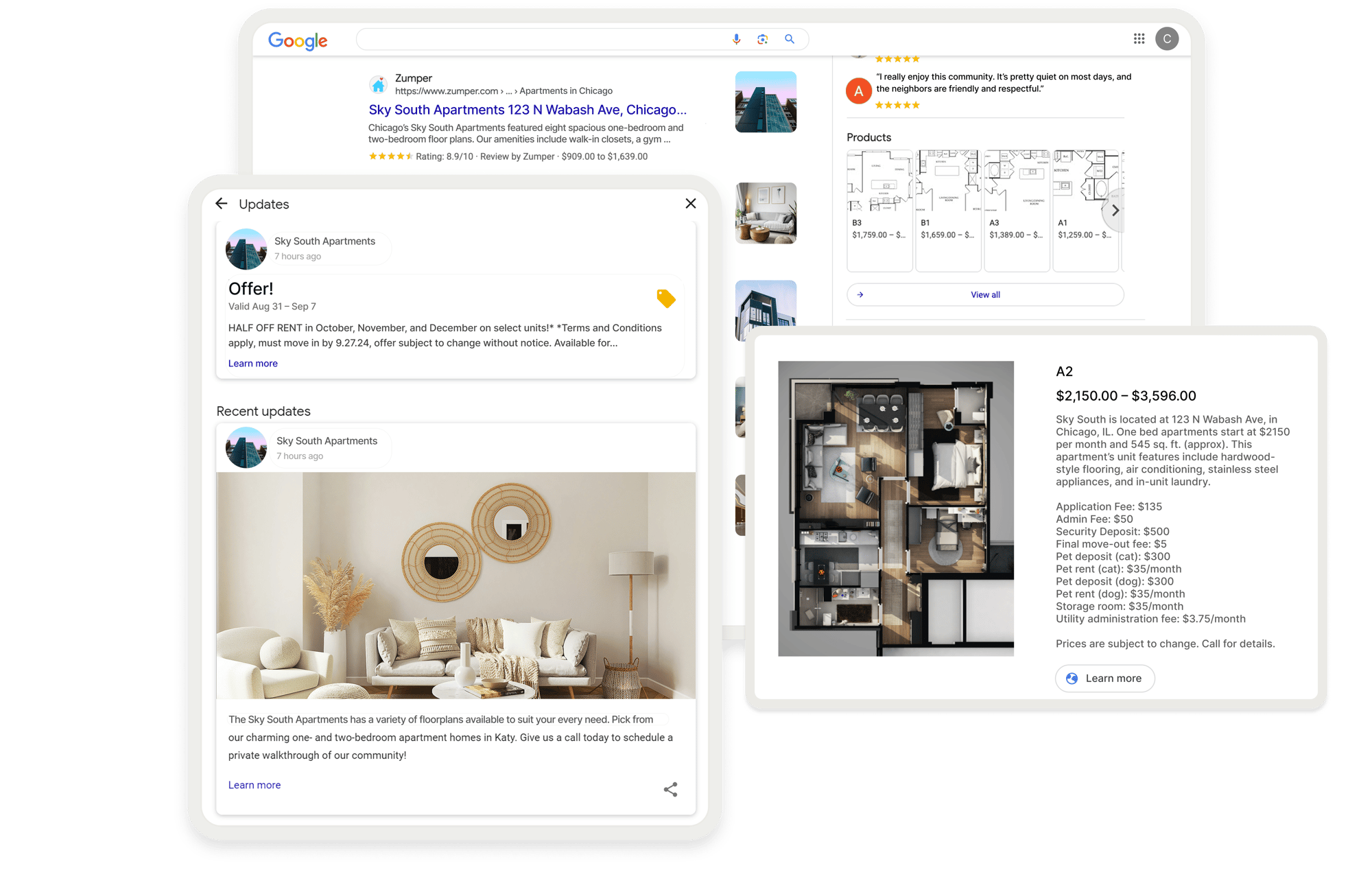Viewport: 1372px width, 870px height.
Task: Open the Google apps grid
Action: pos(1139,39)
